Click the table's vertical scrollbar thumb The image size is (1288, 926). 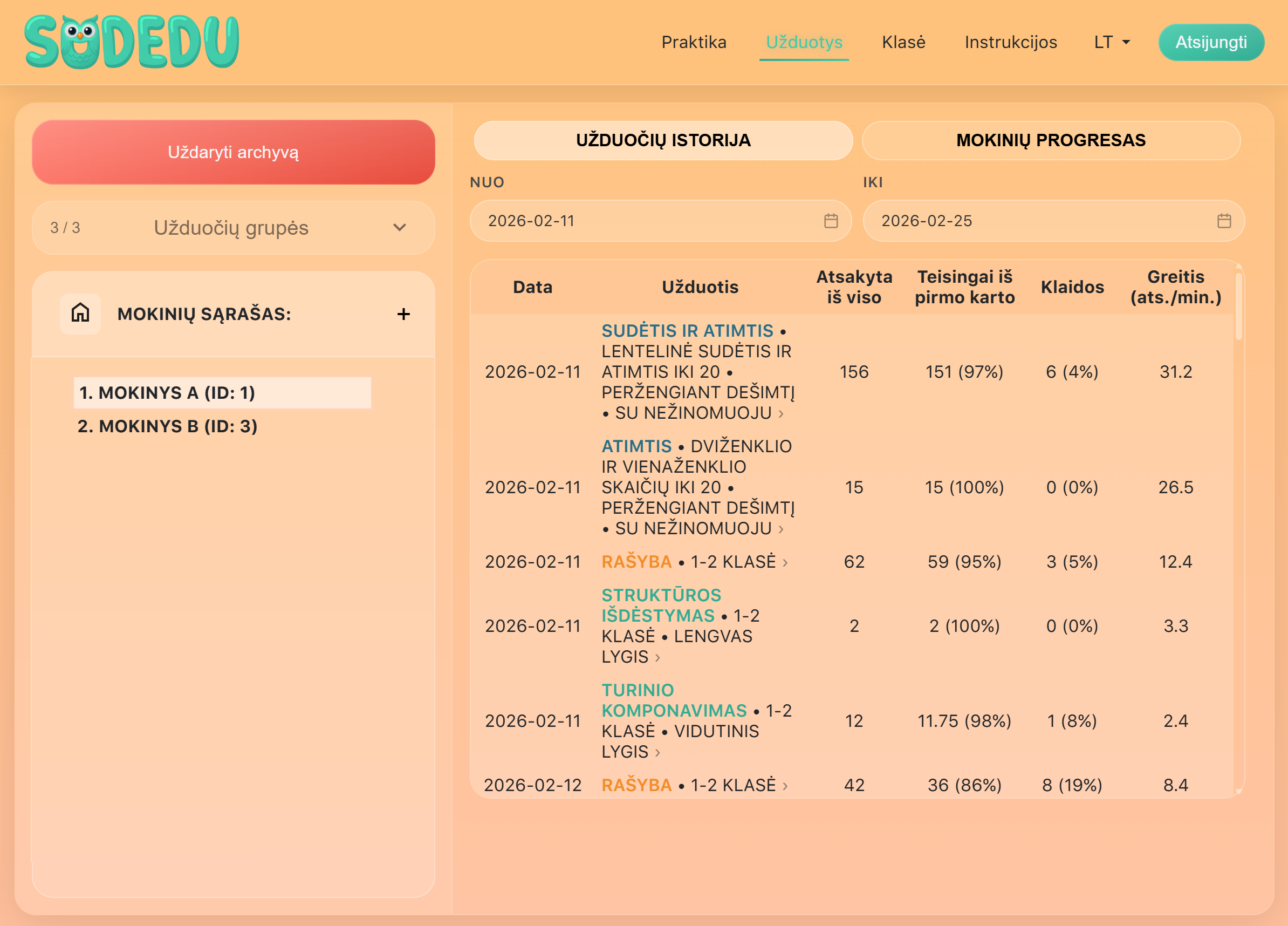[1238, 307]
